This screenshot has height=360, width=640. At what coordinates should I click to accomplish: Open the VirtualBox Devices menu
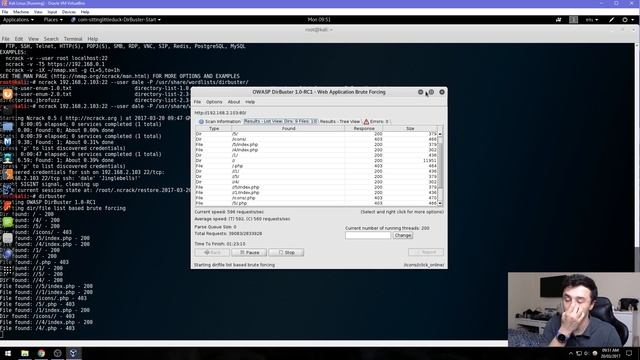tap(69, 12)
